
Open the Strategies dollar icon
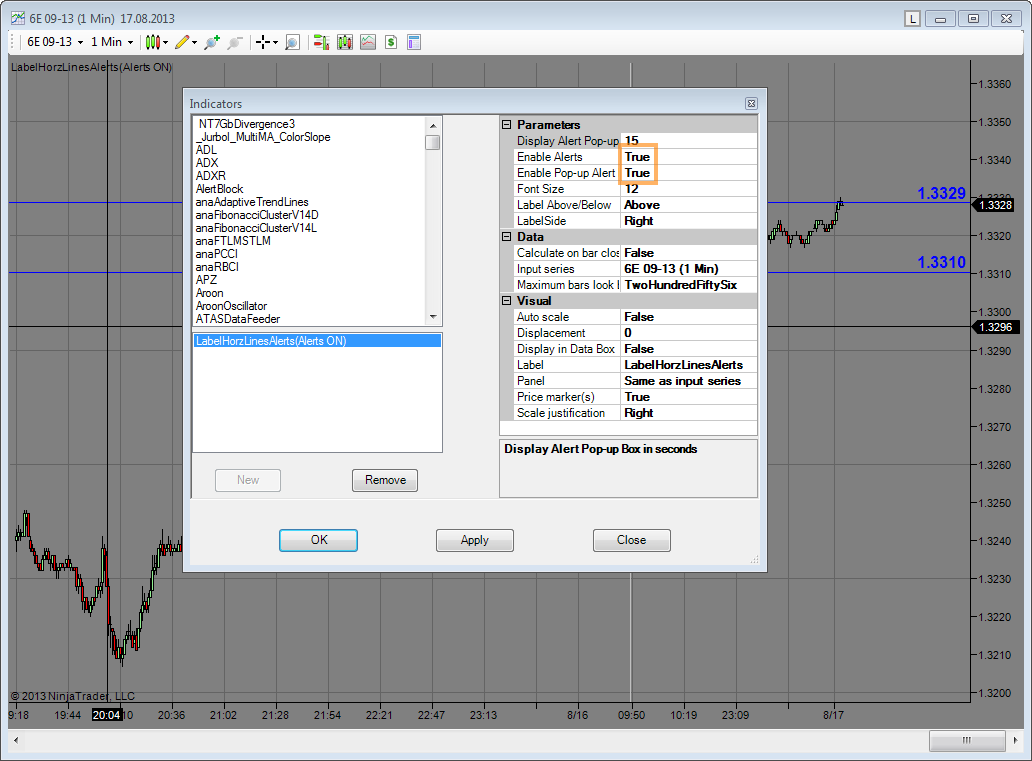pos(391,42)
